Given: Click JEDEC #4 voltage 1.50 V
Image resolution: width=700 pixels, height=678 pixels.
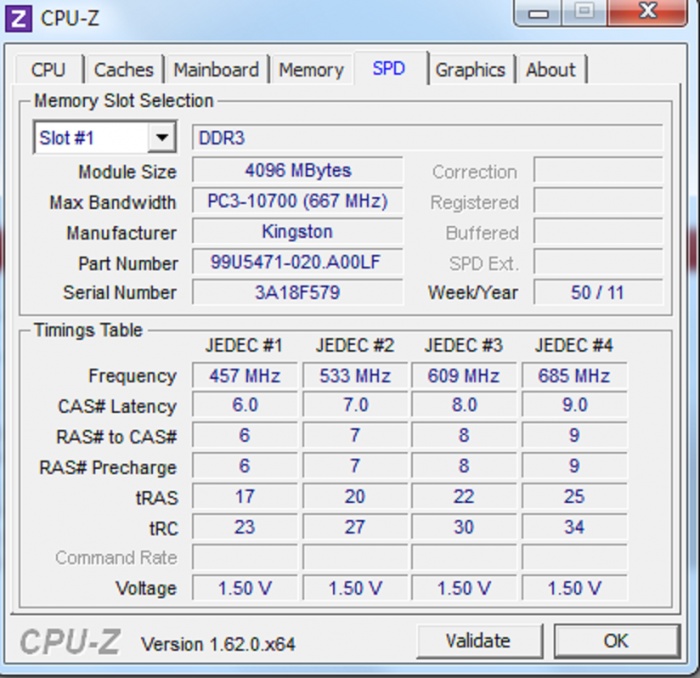Looking at the screenshot, I should pos(574,588).
